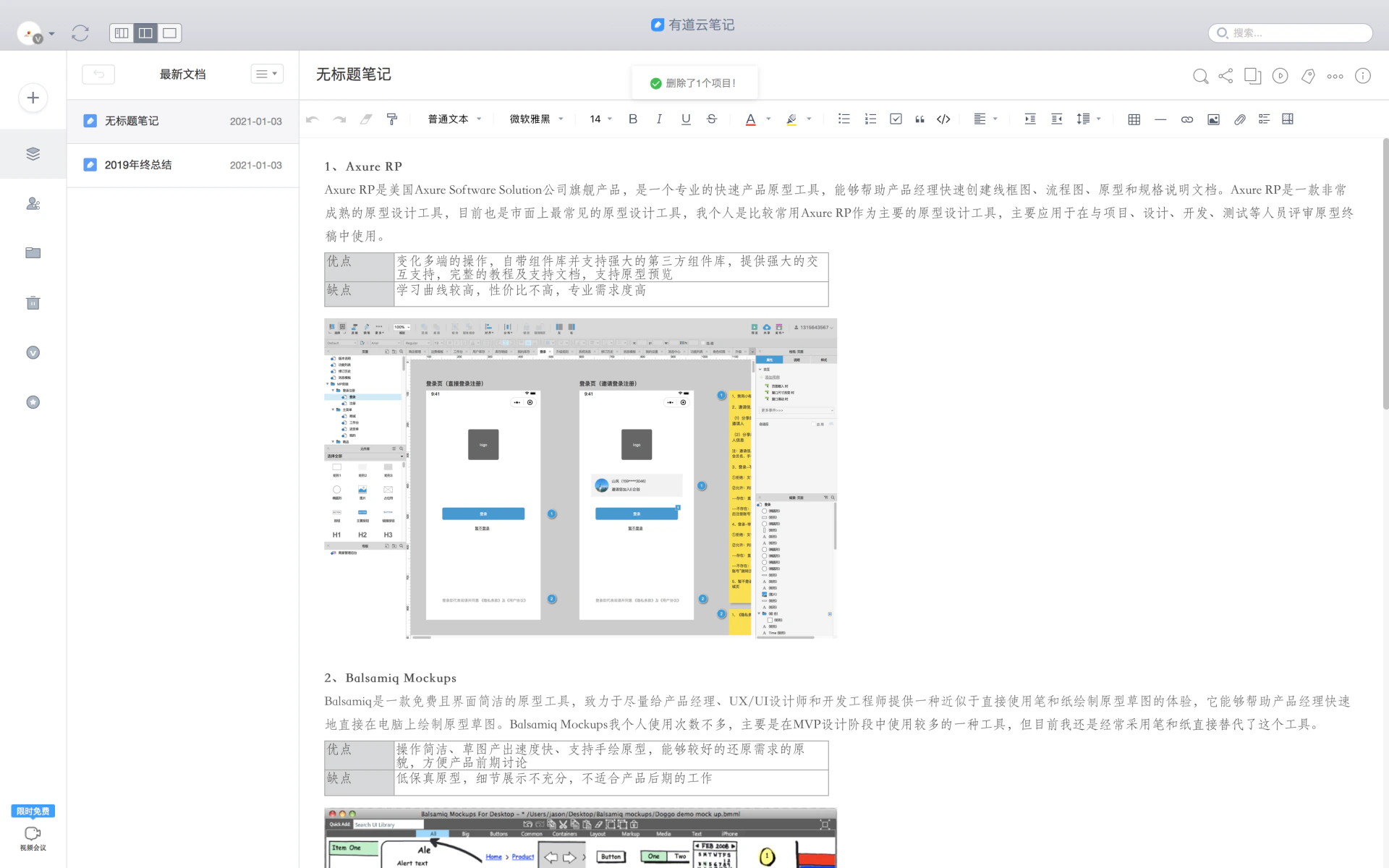Open the trash bin section

click(33, 302)
